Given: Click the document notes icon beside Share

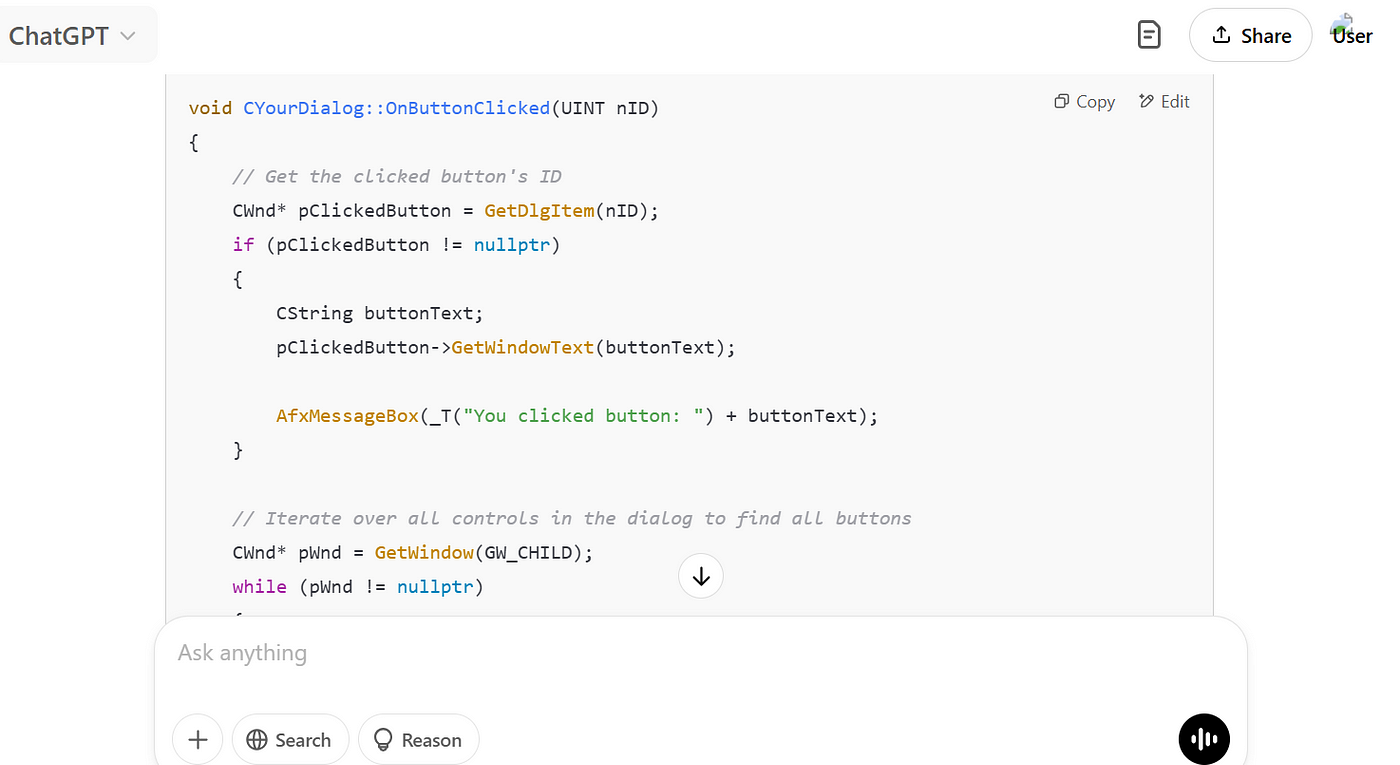Looking at the screenshot, I should (x=1149, y=36).
